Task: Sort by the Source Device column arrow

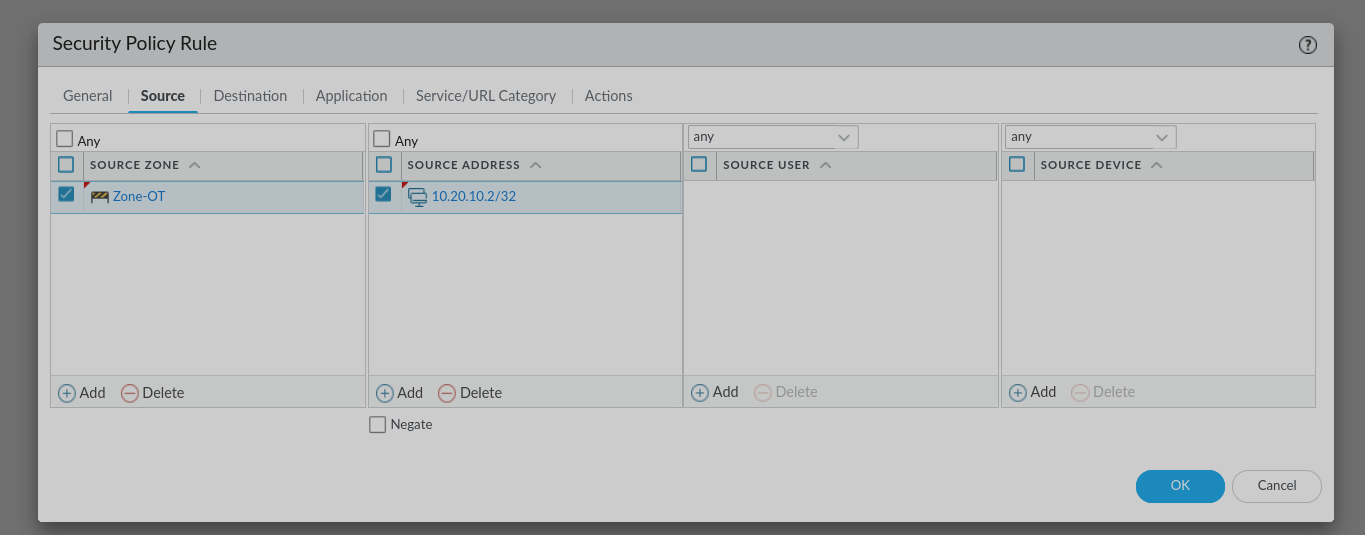Action: click(1157, 165)
